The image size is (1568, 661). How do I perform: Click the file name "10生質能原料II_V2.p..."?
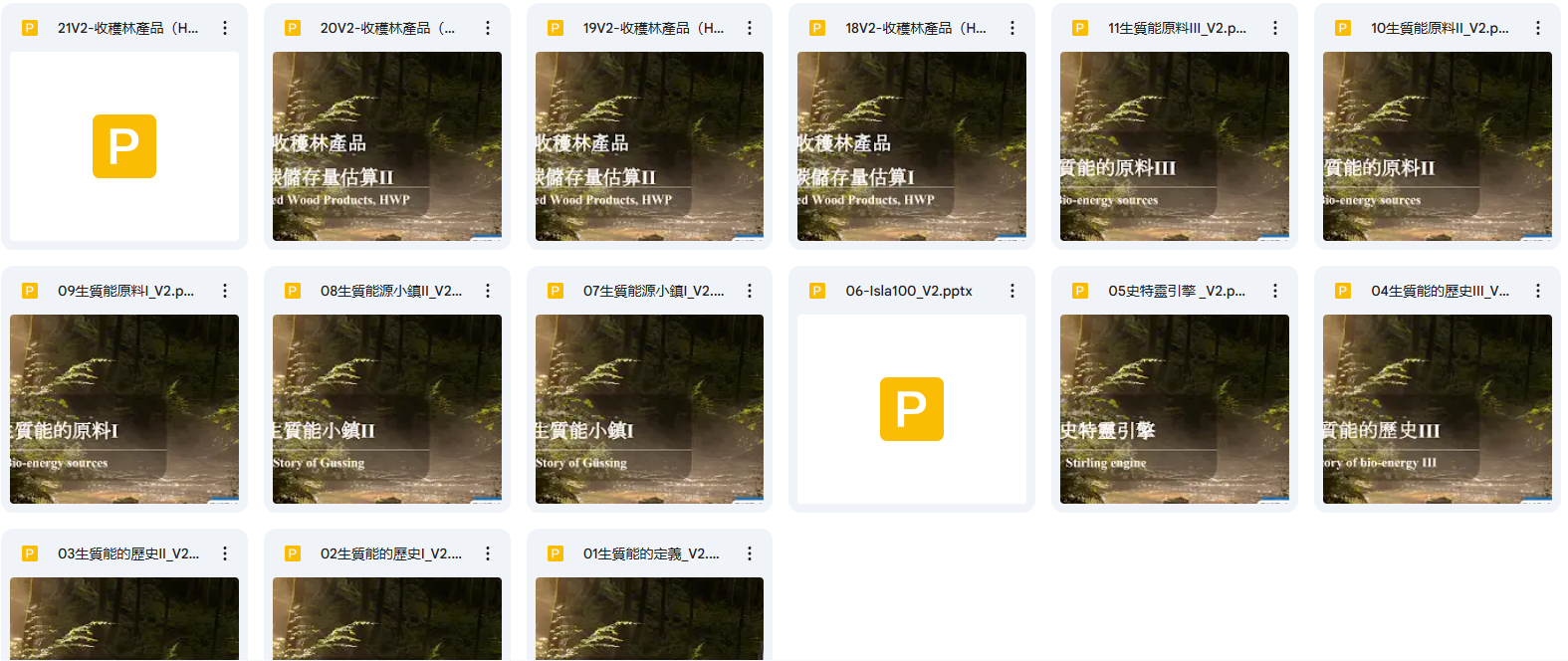1440,28
